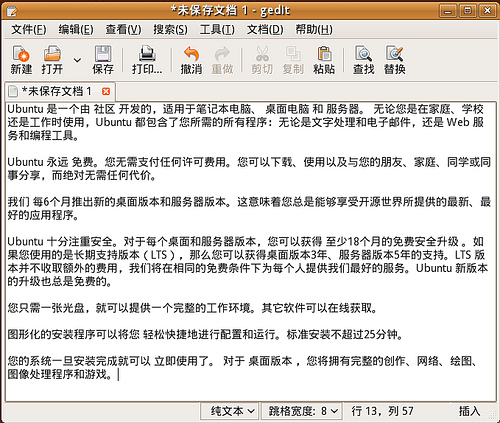Image resolution: width=500 pixels, height=423 pixels.
Task: Click the 打开 (Open) folder icon
Action: click(x=52, y=53)
